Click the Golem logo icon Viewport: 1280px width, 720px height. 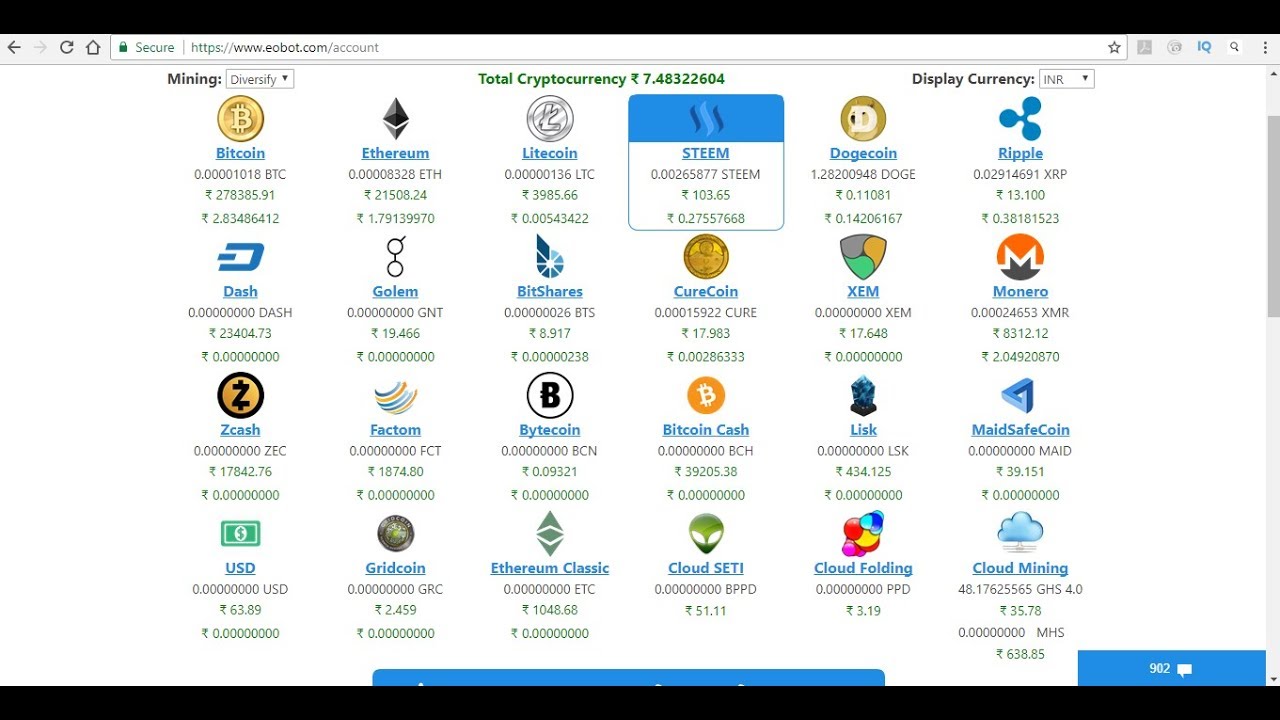[396, 257]
